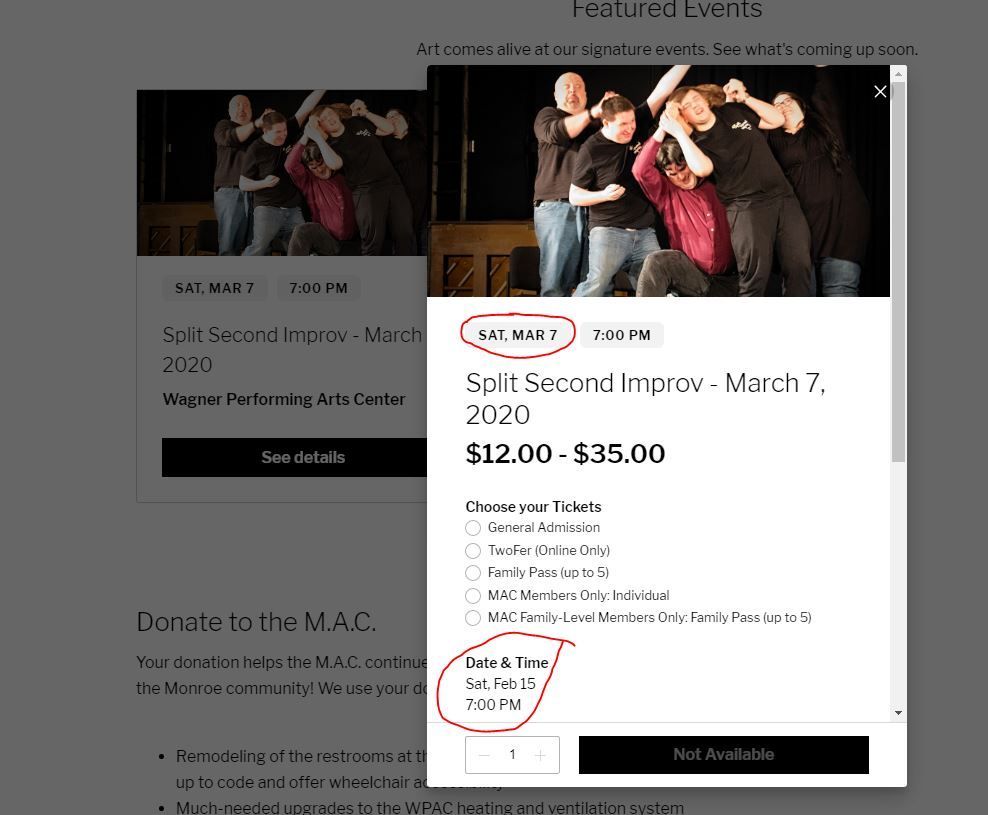Click the popup scrollbar down arrow
Viewport: 988px width, 815px height.
[898, 713]
